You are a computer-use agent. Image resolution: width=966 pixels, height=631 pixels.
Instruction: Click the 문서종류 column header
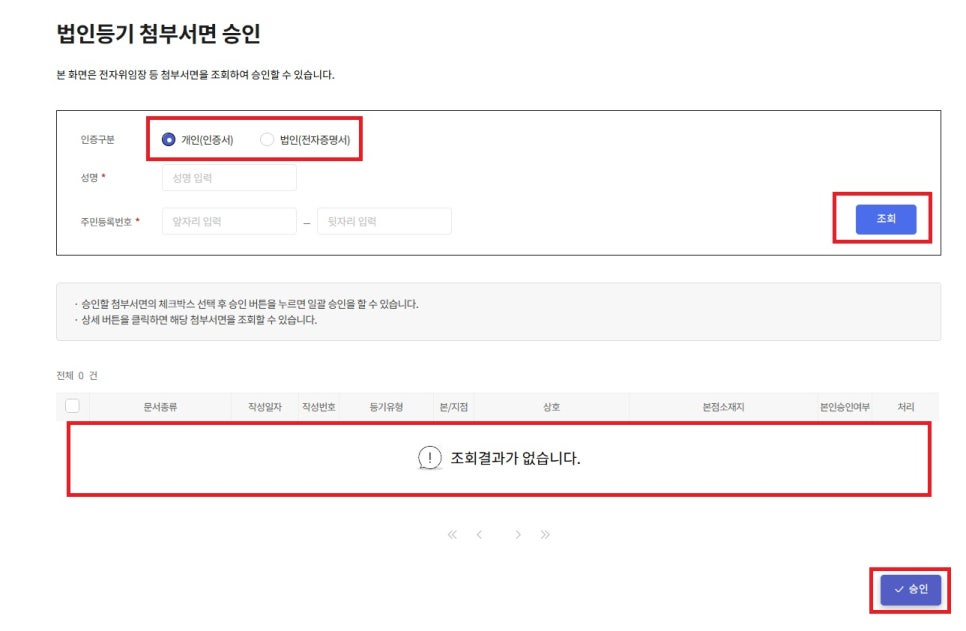(x=160, y=407)
